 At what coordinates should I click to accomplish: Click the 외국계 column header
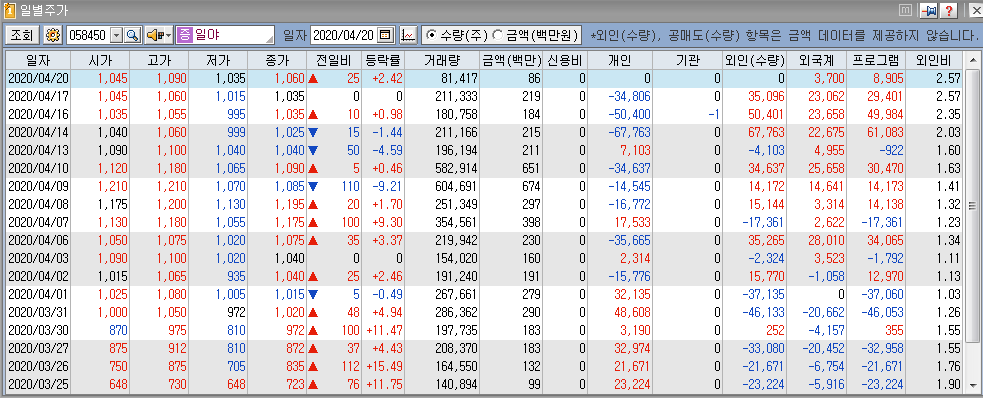tap(817, 61)
